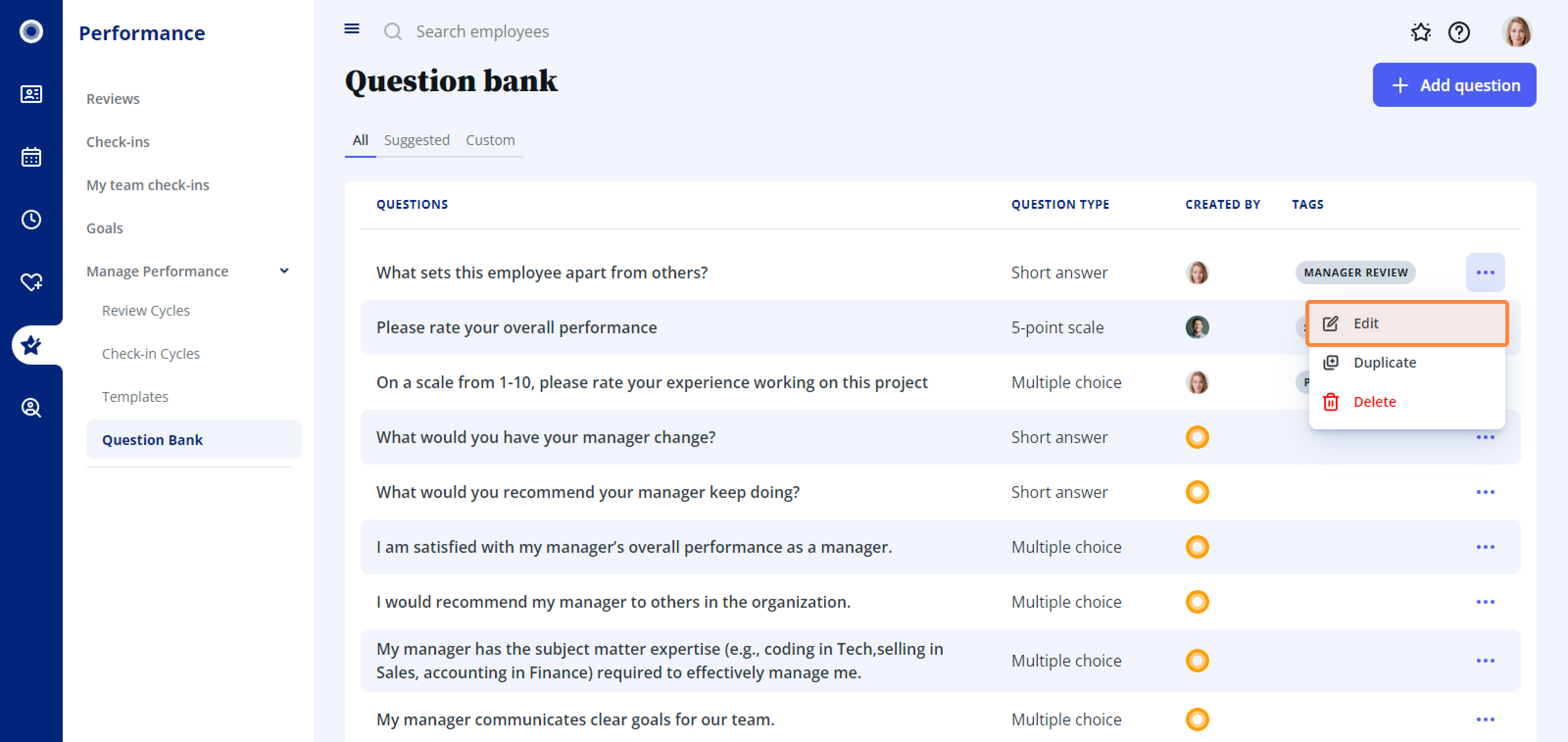
Task: Open the help question mark icon
Action: [x=1458, y=32]
